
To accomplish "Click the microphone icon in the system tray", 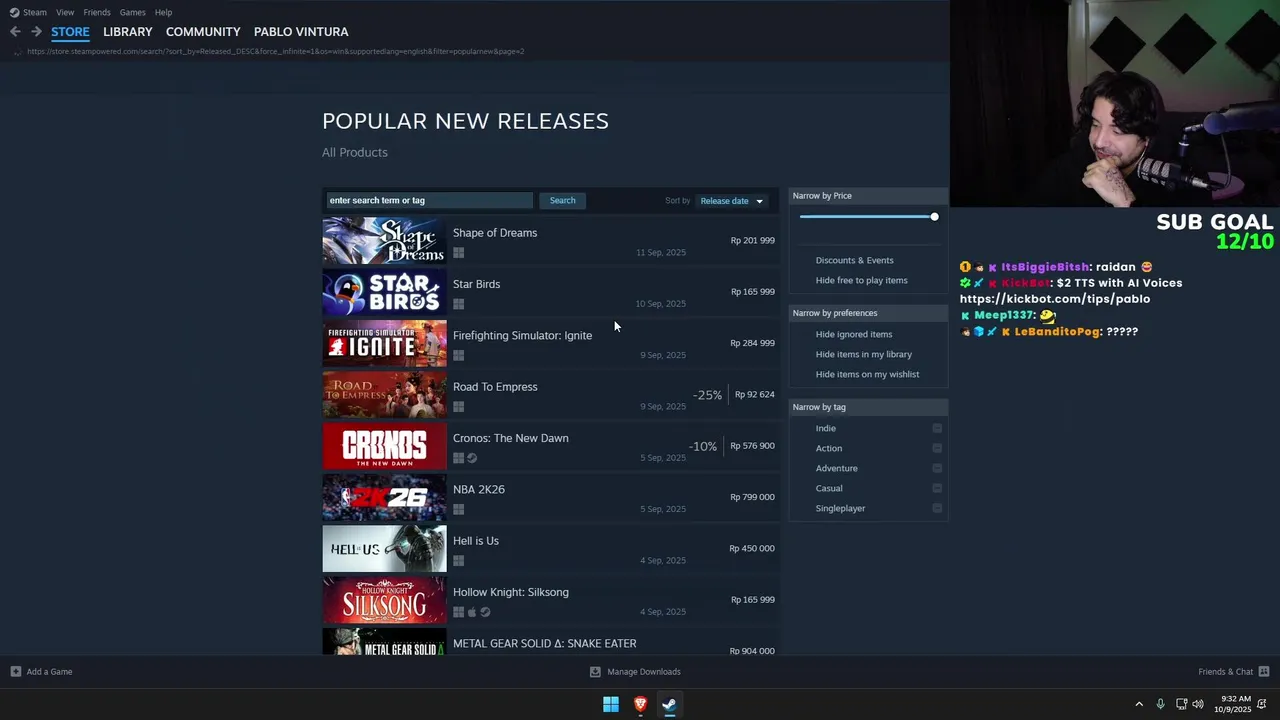I will (1160, 704).
